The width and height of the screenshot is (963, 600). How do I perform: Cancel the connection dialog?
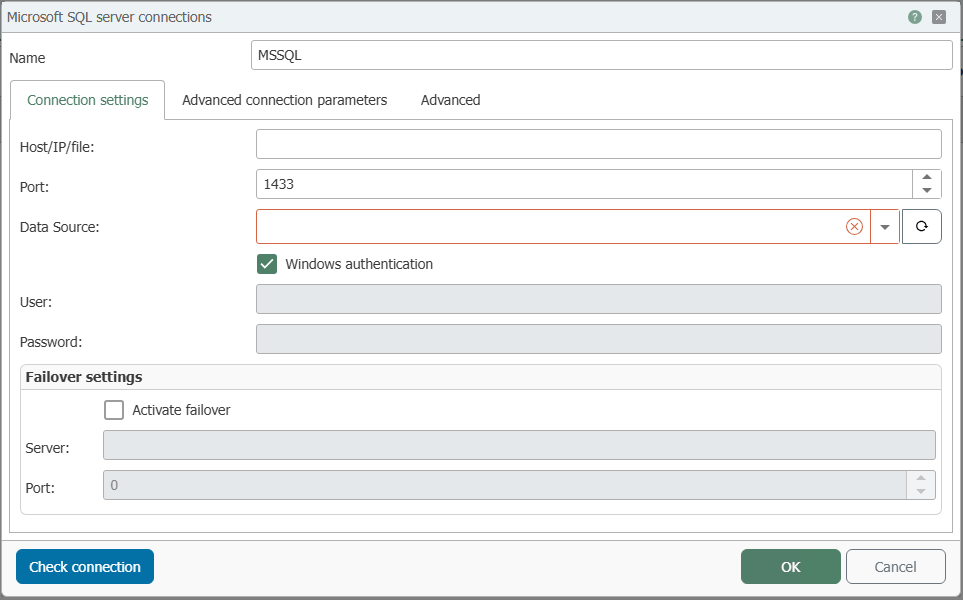point(895,566)
